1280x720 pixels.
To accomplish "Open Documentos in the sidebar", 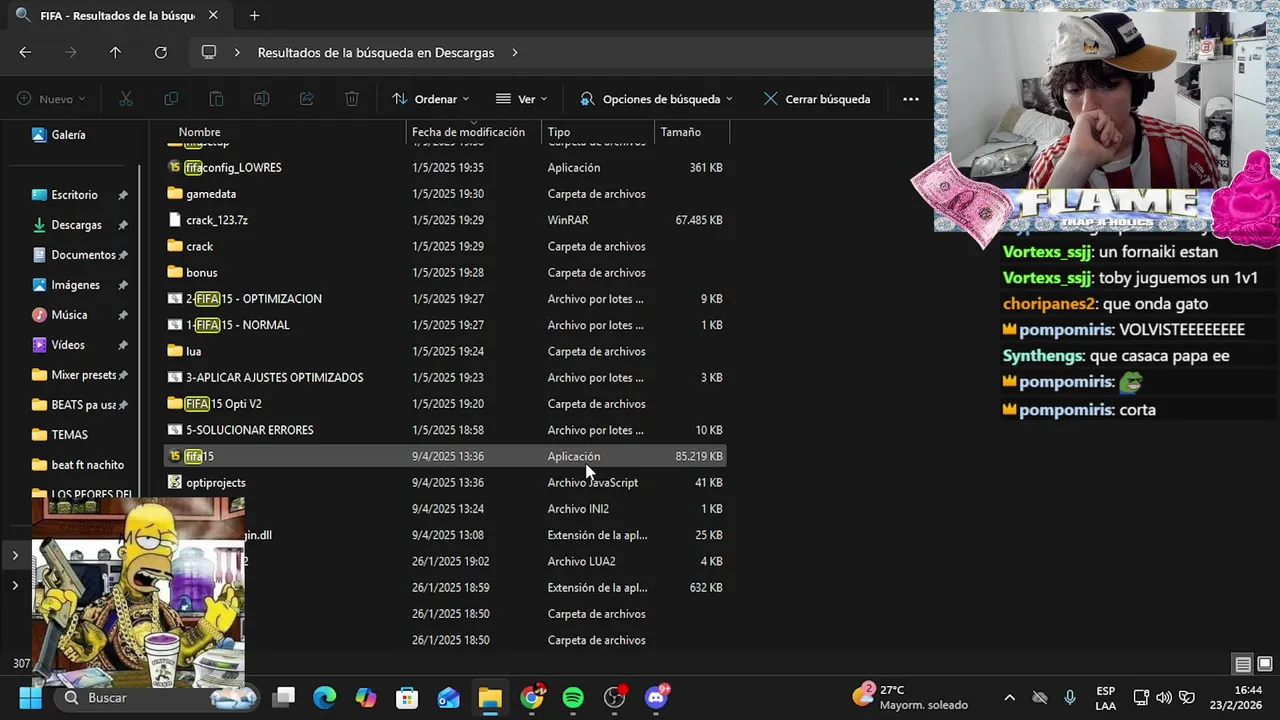I will (83, 255).
